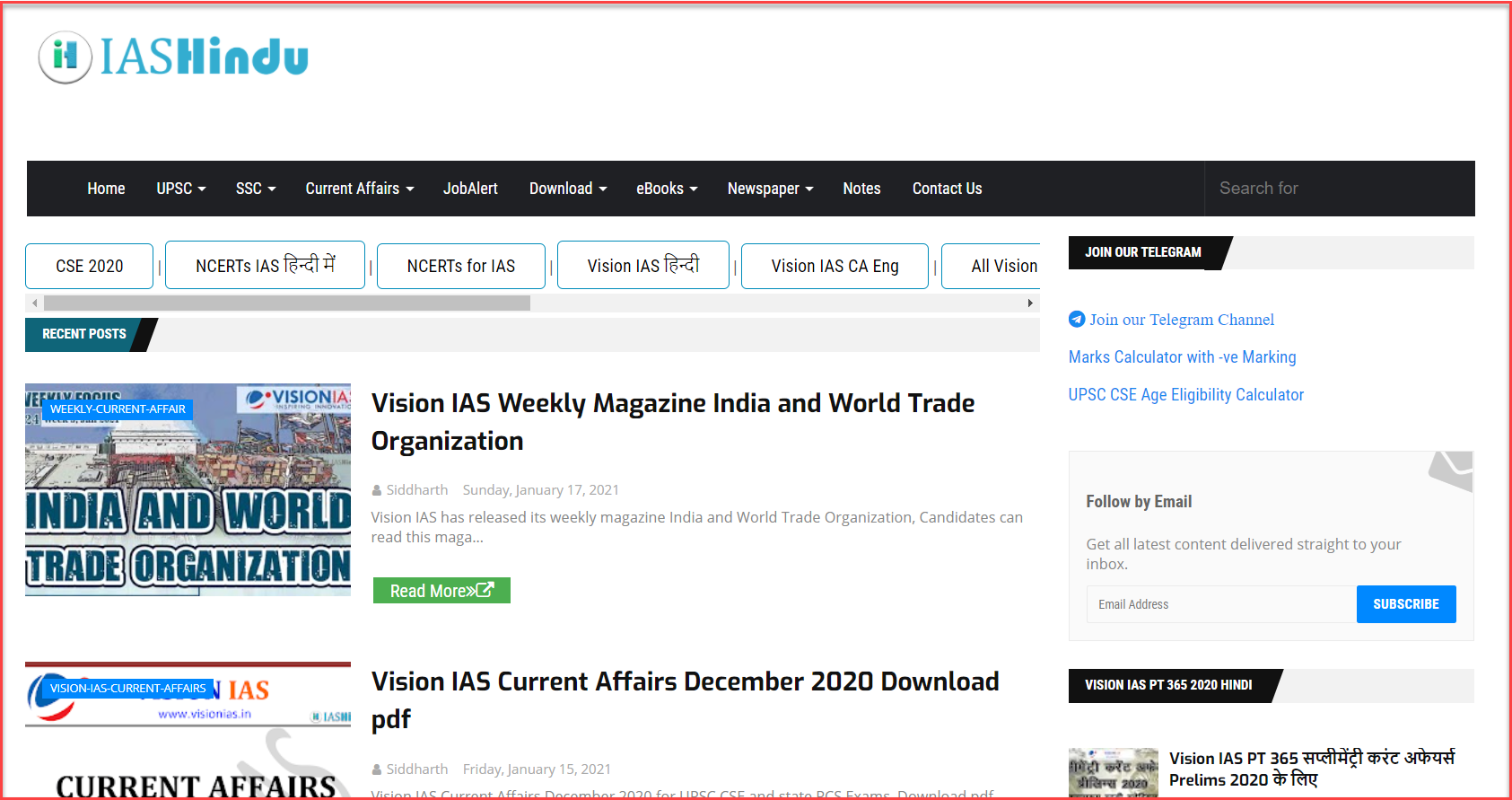Viewport: 1512px width, 800px height.
Task: Open Current Affairs December 2020 thumbnail
Action: [x=188, y=730]
